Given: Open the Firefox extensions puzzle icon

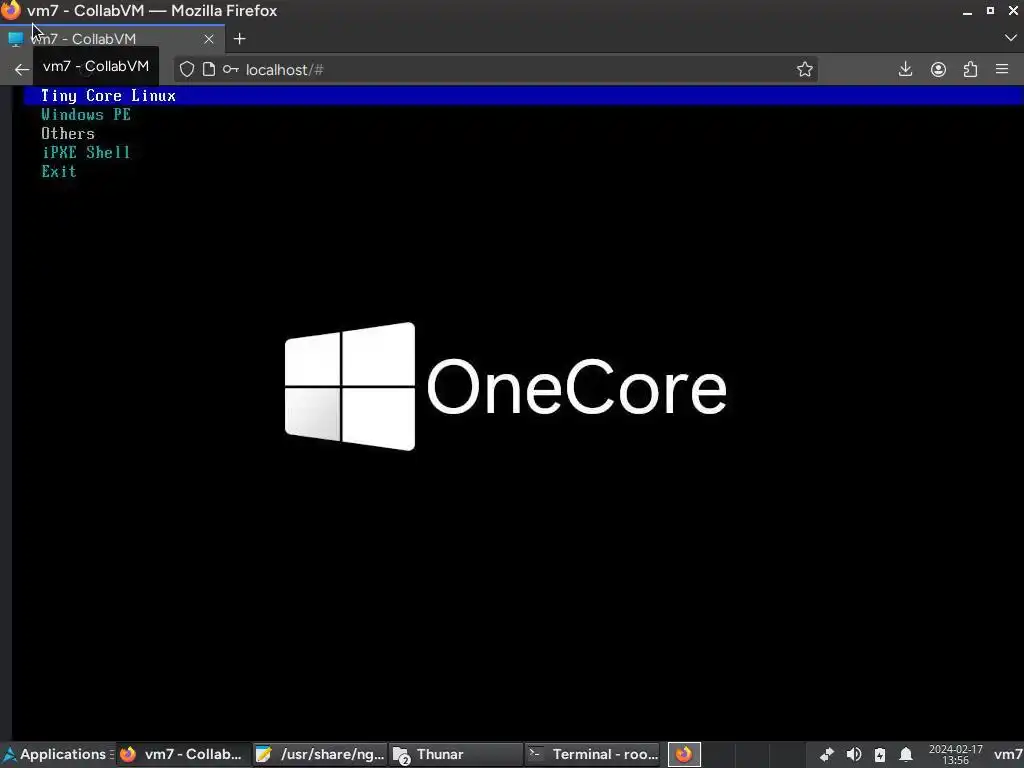Looking at the screenshot, I should point(970,69).
